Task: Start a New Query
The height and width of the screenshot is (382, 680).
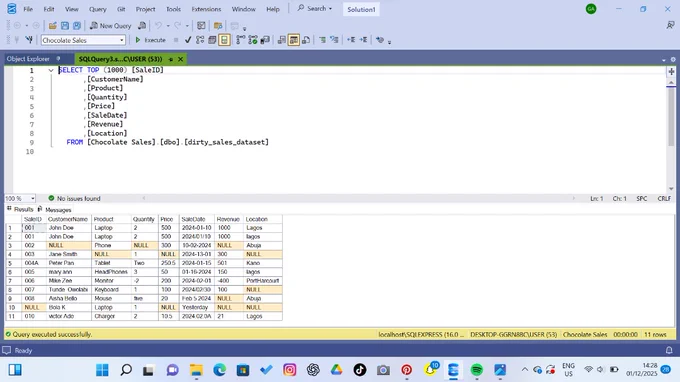Action: coord(111,26)
